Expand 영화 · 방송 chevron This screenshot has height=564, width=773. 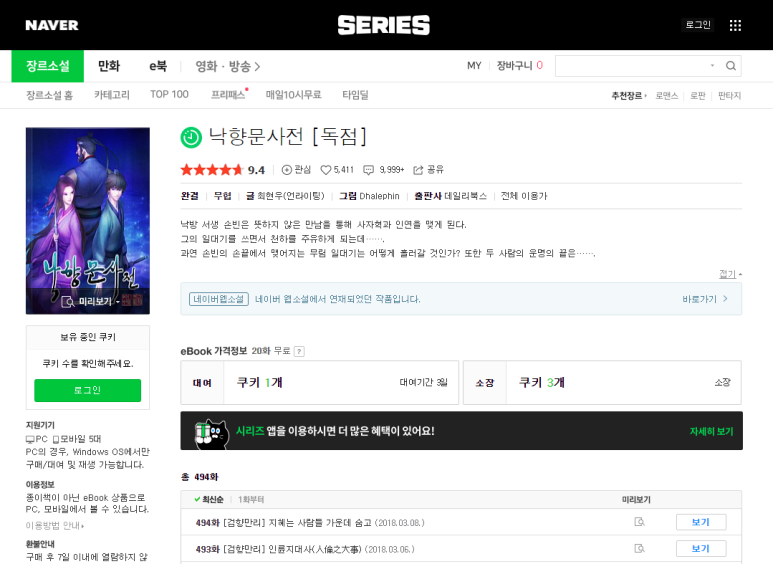(257, 67)
